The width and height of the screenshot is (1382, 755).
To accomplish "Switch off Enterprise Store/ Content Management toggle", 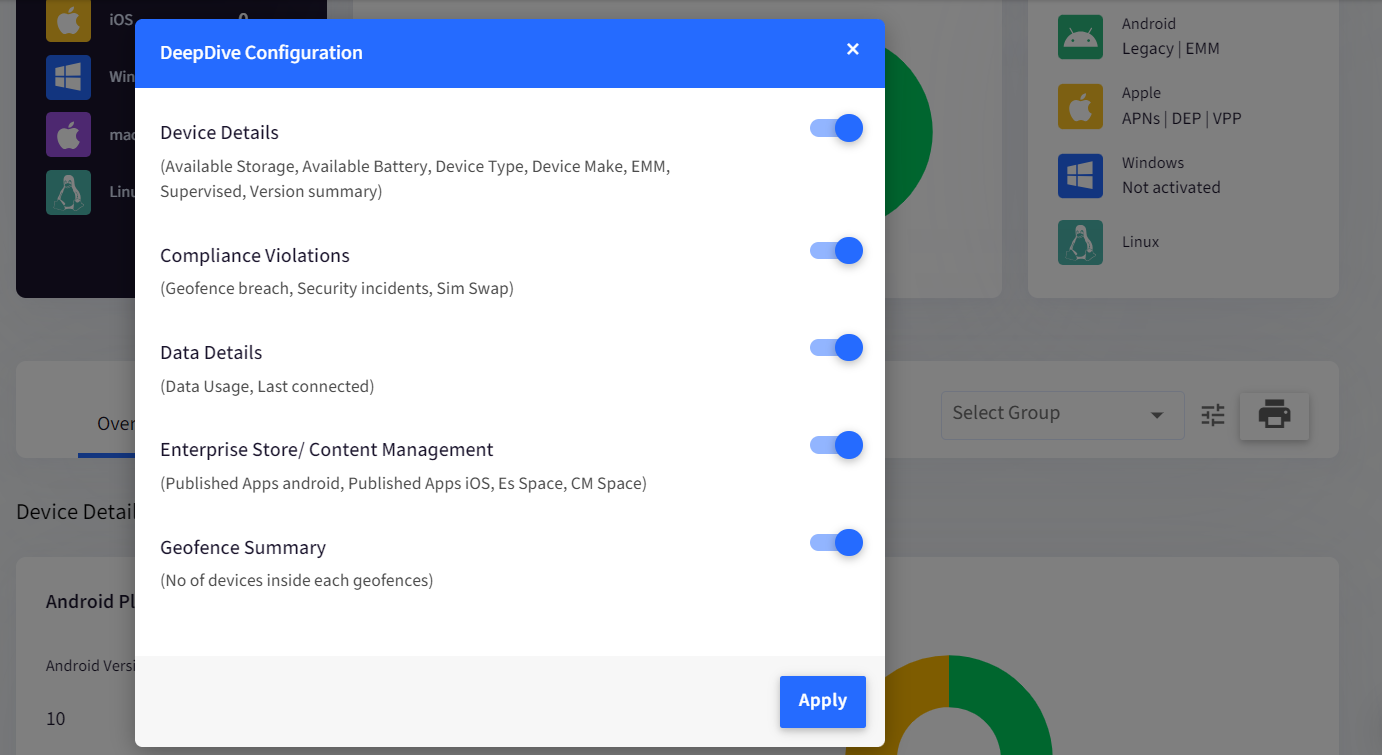I will [836, 445].
